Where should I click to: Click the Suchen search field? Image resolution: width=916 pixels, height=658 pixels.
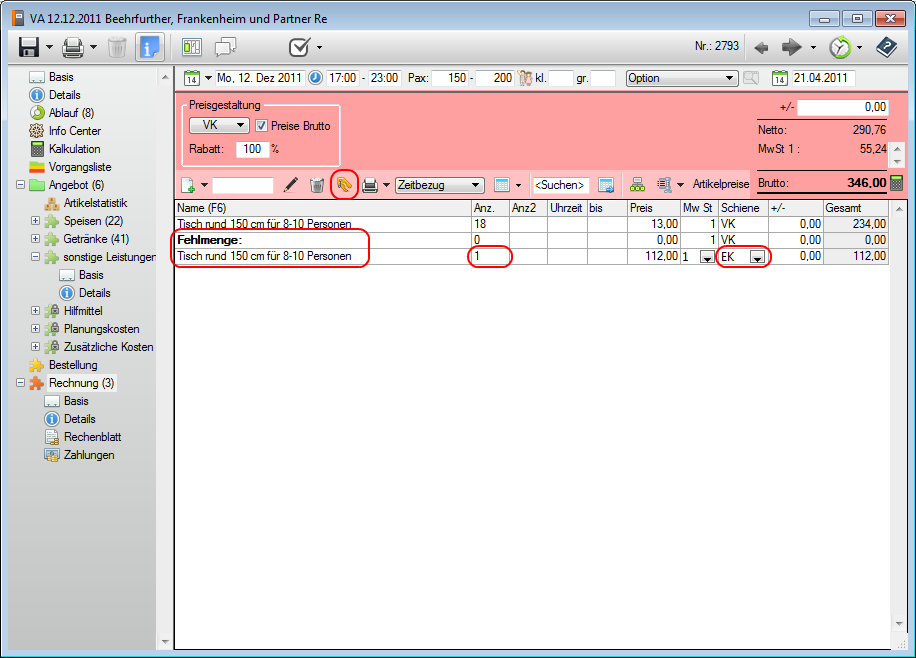pos(560,185)
